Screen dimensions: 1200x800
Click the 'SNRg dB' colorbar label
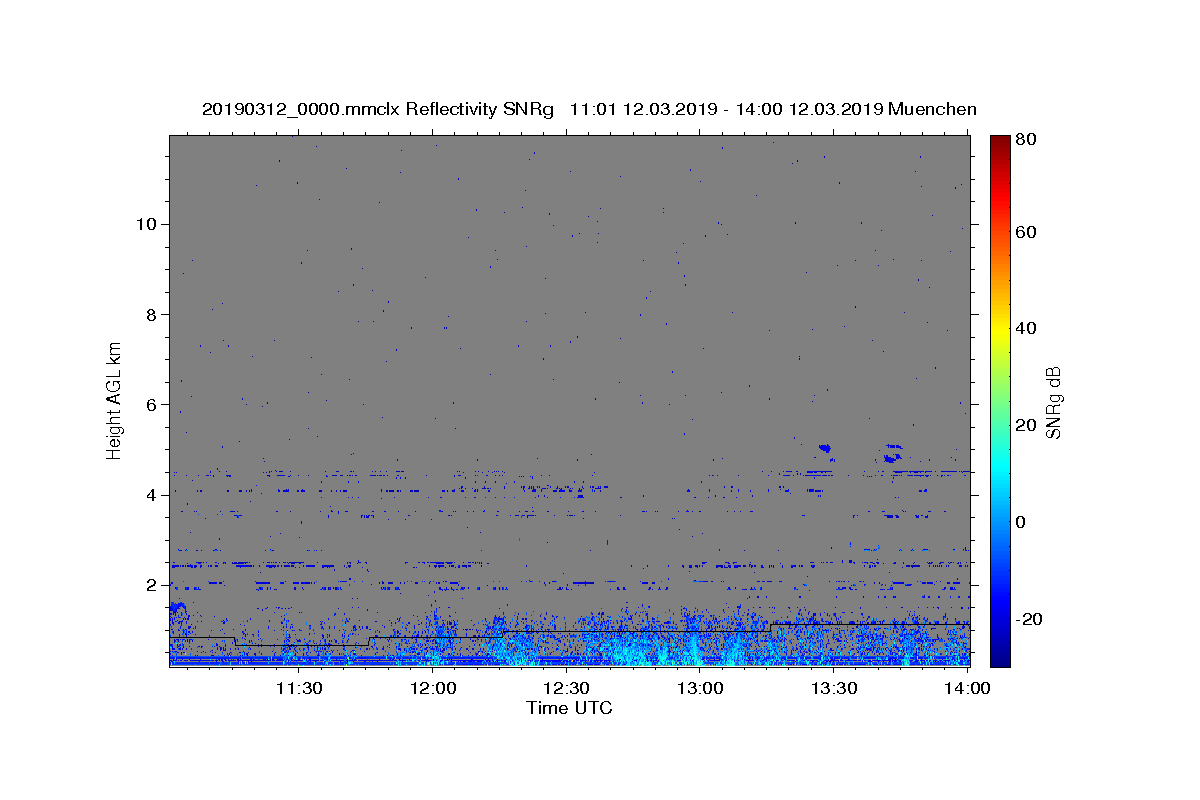pyautogui.click(x=1053, y=402)
